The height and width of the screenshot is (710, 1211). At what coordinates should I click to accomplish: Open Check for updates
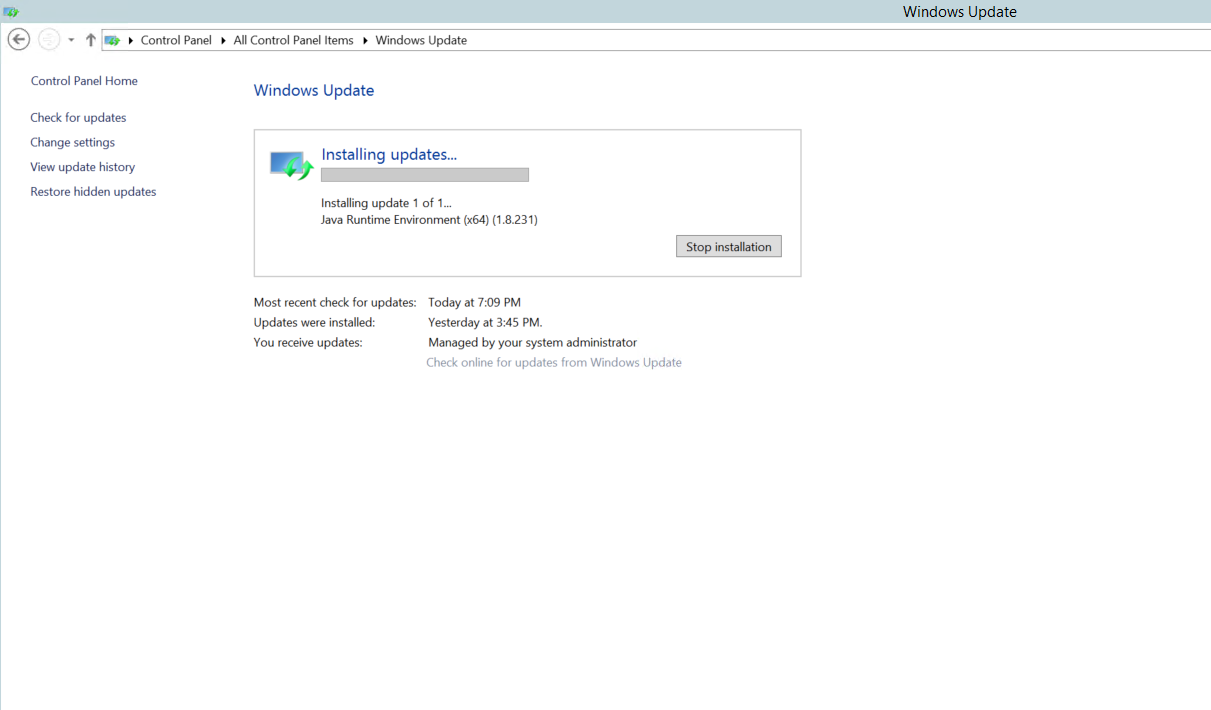pyautogui.click(x=78, y=117)
